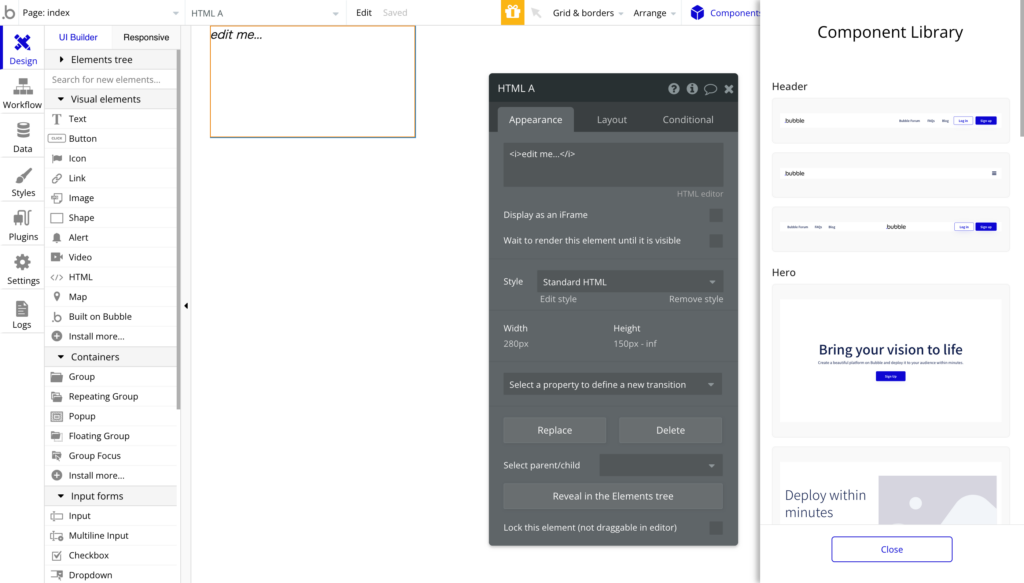Collapse the left panel arrow handle
The width and height of the screenshot is (1024, 583).
(186, 306)
